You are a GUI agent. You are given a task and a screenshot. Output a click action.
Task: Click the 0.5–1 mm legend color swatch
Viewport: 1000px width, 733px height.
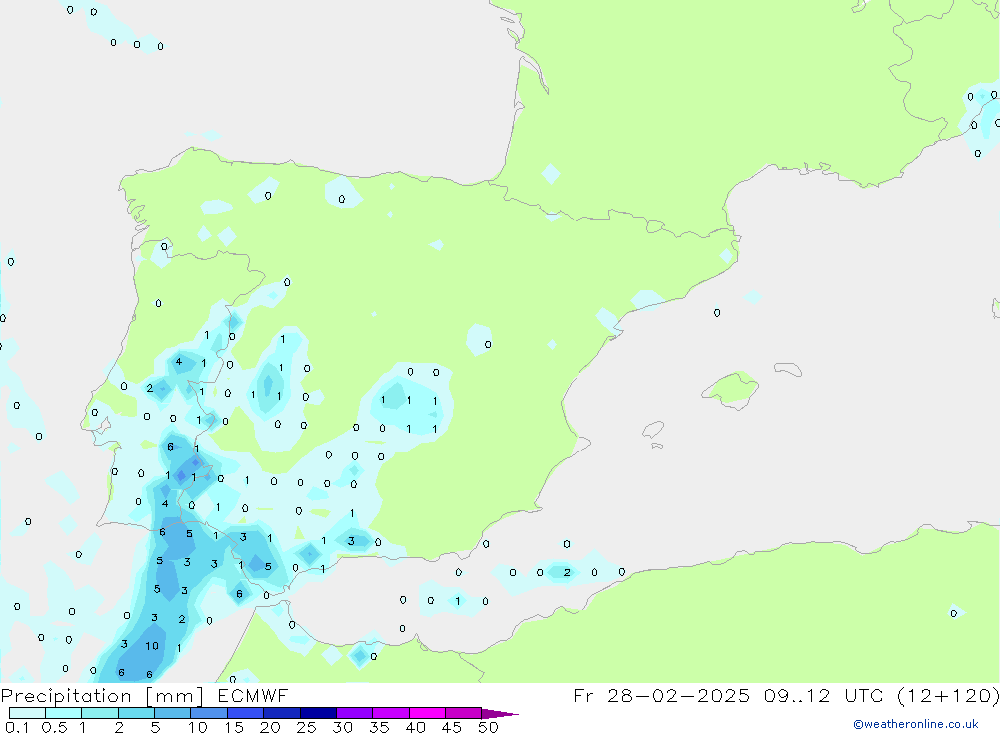tap(63, 713)
